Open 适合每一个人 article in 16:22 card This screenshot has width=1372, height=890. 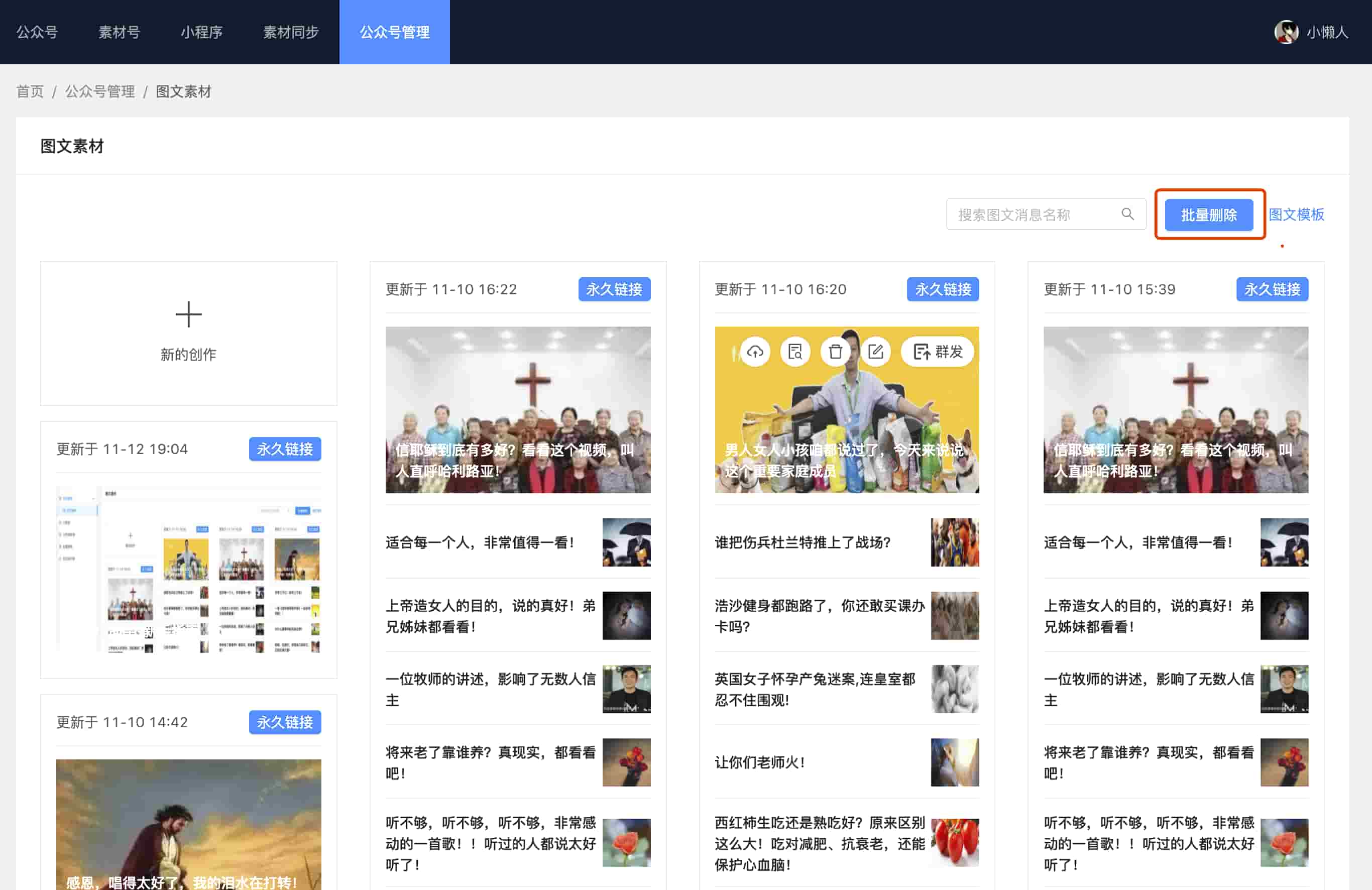pos(480,542)
